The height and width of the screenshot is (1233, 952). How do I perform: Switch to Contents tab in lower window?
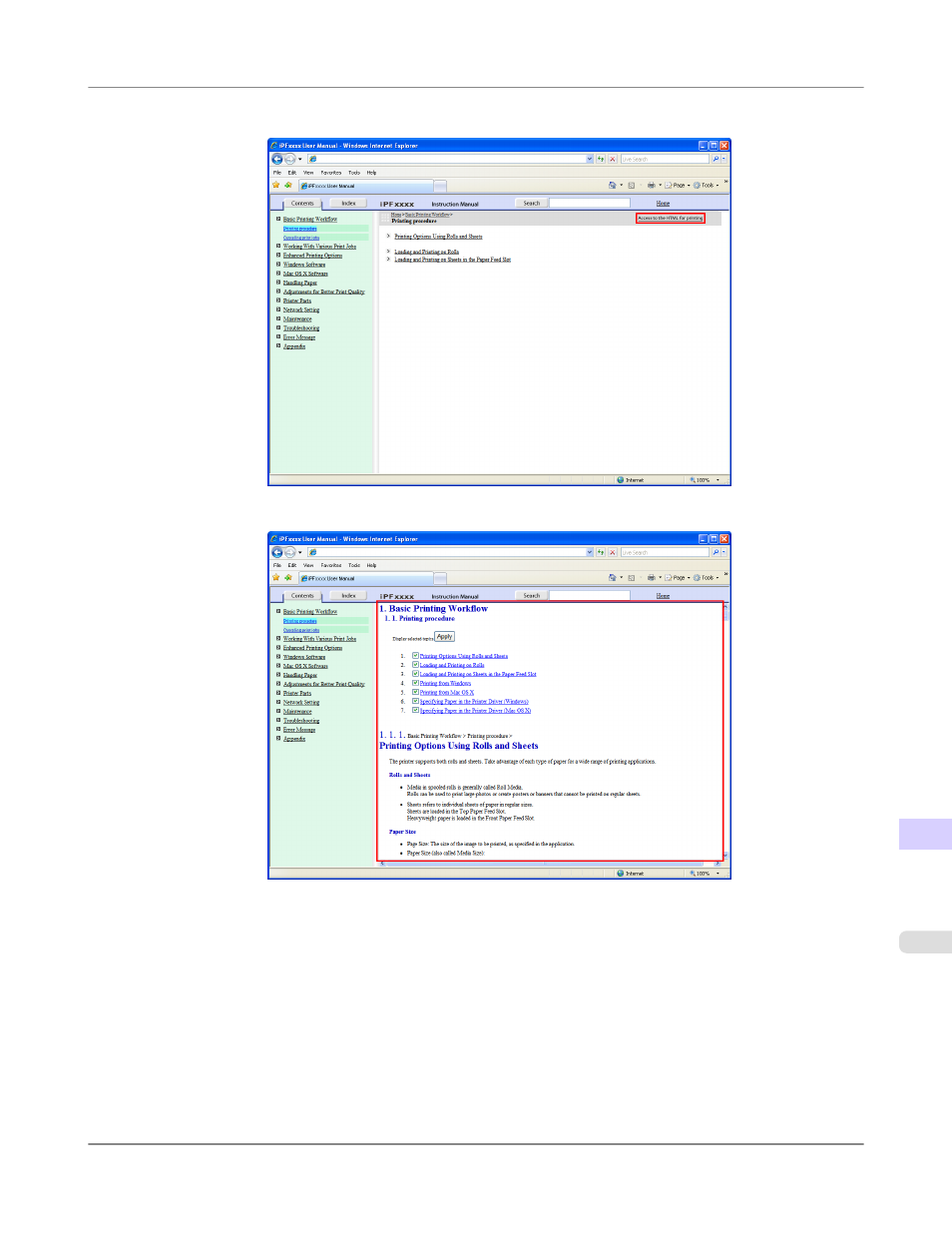(x=302, y=596)
